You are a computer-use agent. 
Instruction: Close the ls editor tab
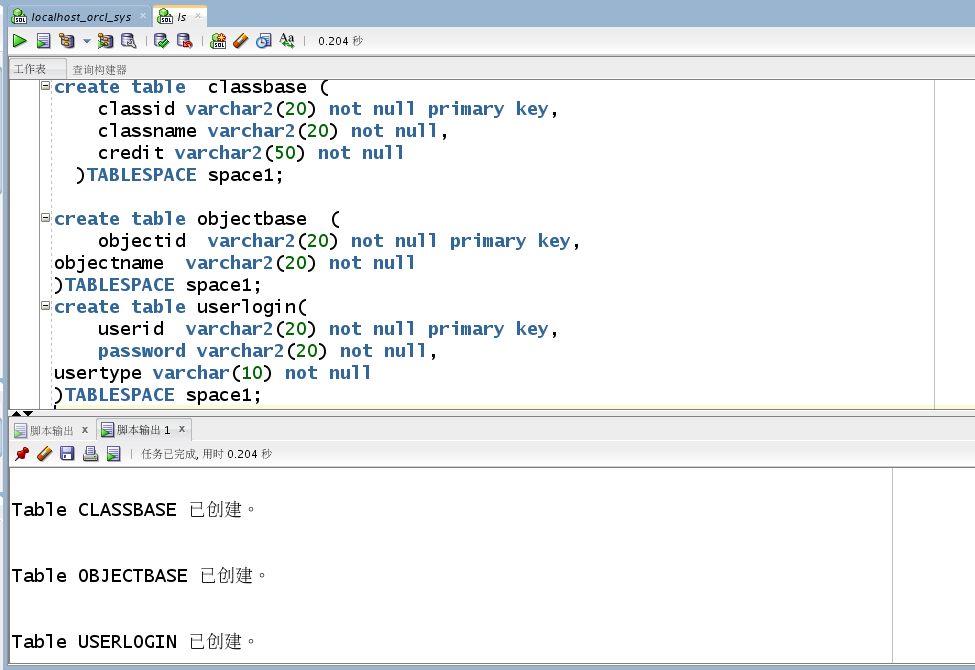tap(198, 16)
